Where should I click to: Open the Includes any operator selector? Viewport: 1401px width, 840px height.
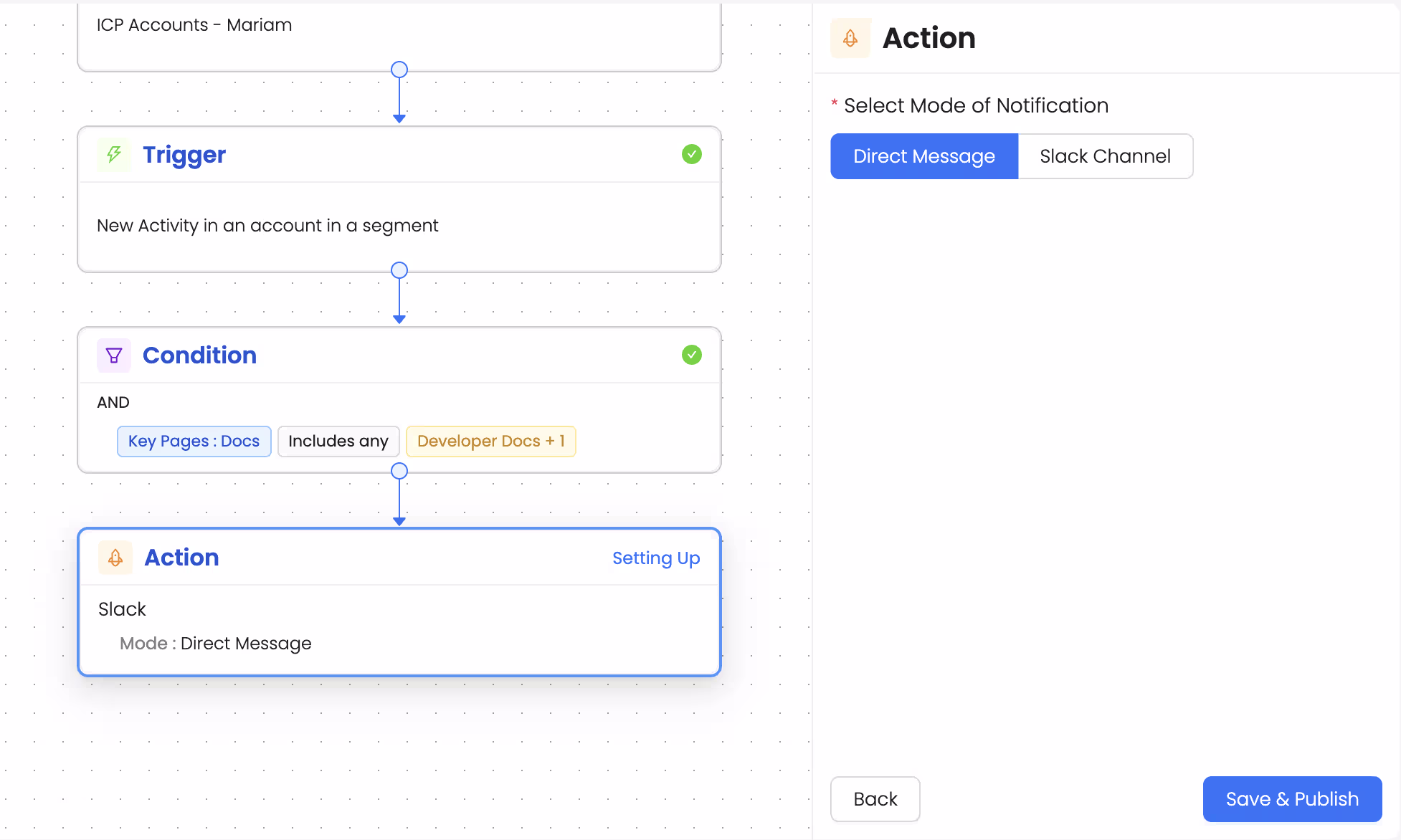tap(338, 441)
